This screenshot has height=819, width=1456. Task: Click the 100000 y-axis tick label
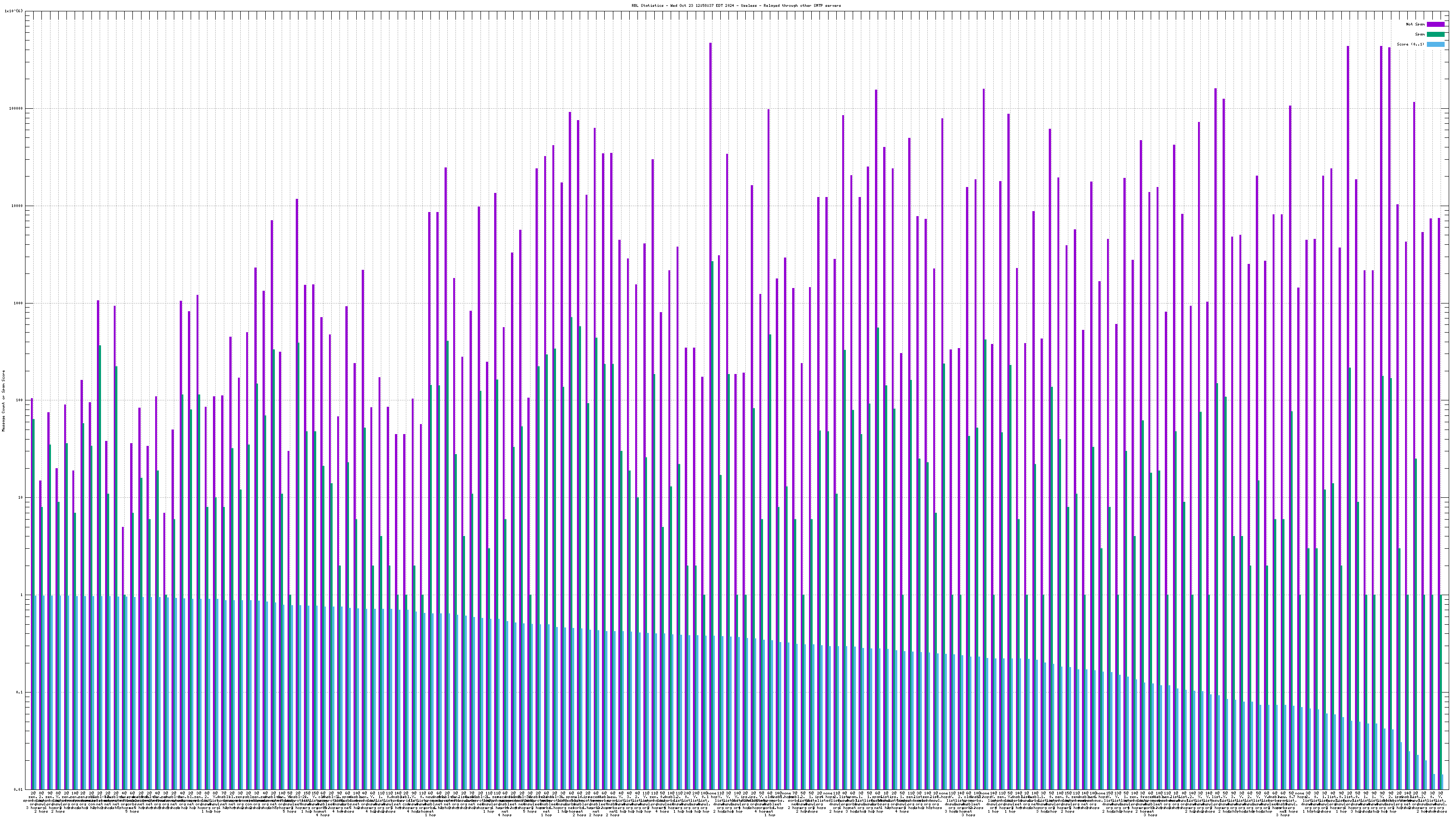[17, 109]
